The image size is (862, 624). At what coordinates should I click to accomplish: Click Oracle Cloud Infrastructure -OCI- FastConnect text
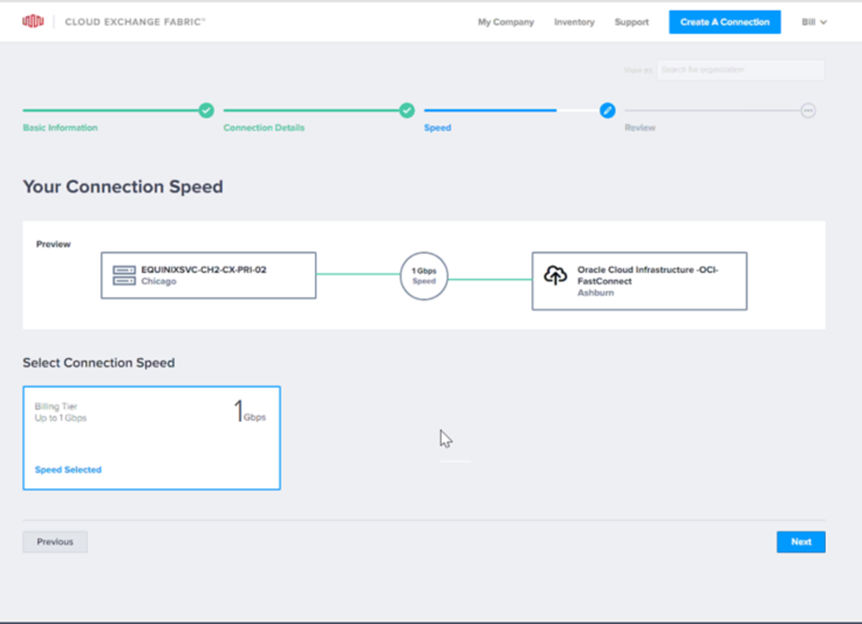(x=648, y=275)
